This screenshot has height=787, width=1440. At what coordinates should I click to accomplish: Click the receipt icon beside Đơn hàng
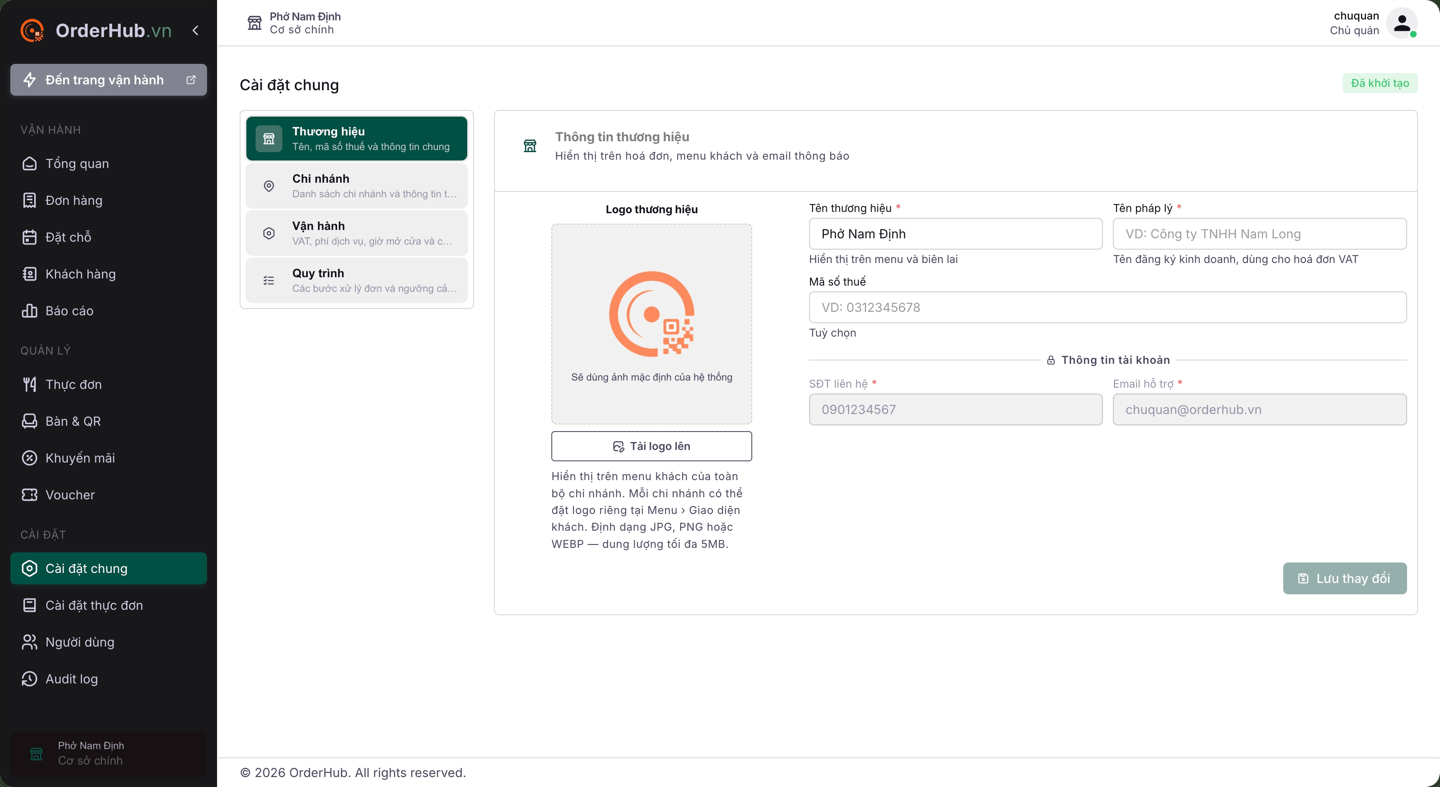pyautogui.click(x=30, y=201)
